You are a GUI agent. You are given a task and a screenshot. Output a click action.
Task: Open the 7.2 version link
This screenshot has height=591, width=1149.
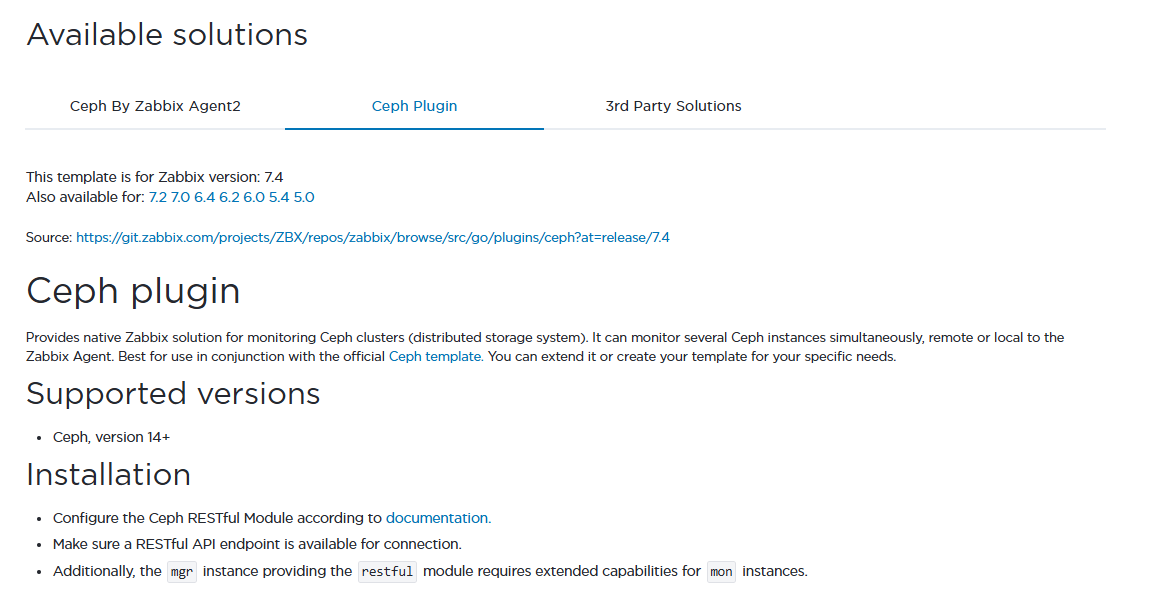158,197
